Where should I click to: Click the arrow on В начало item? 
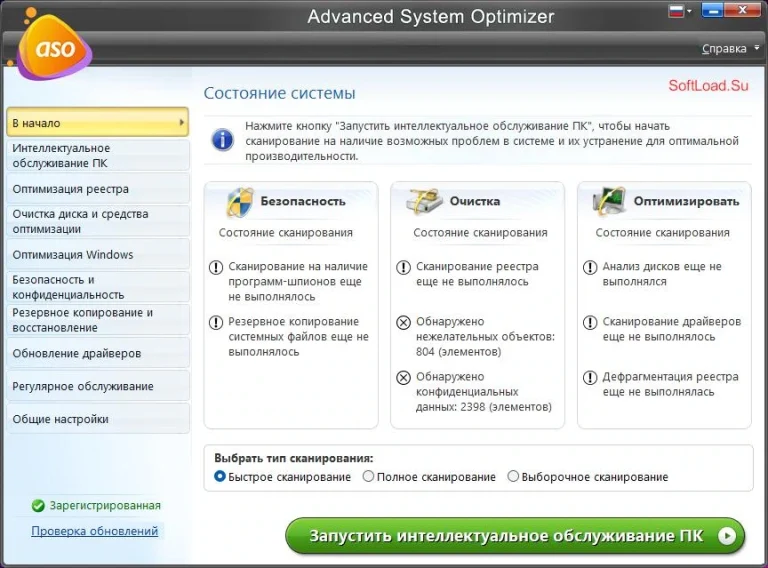(x=182, y=122)
